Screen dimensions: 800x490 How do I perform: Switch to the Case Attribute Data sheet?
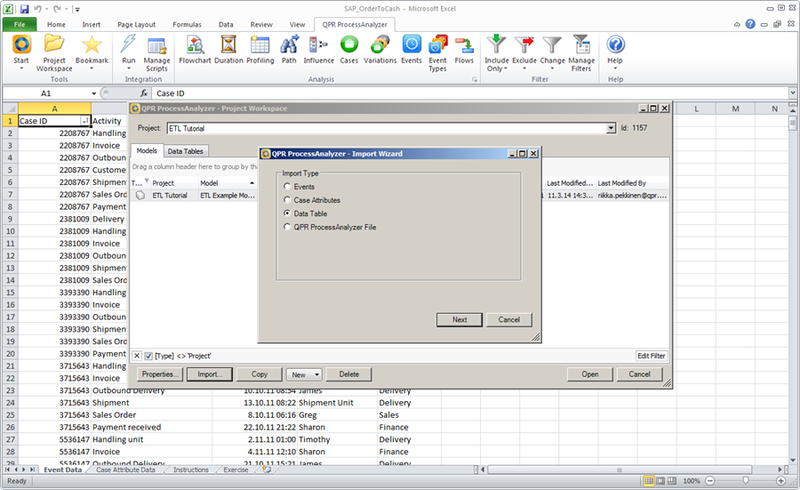(x=126, y=470)
